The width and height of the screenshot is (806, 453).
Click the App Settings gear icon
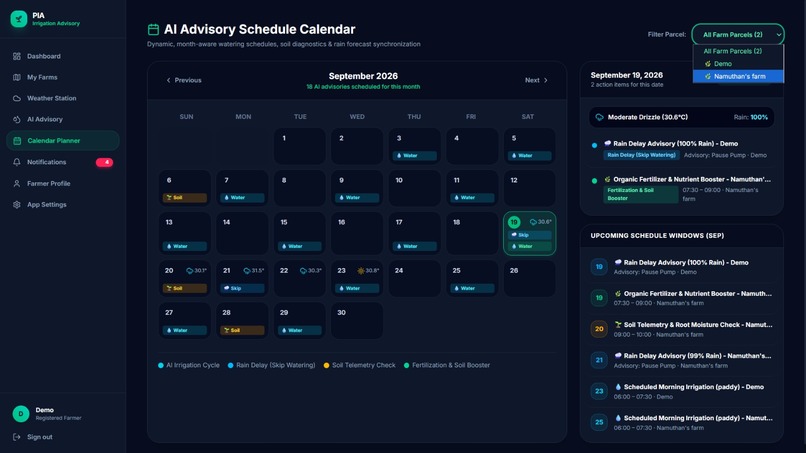point(16,205)
